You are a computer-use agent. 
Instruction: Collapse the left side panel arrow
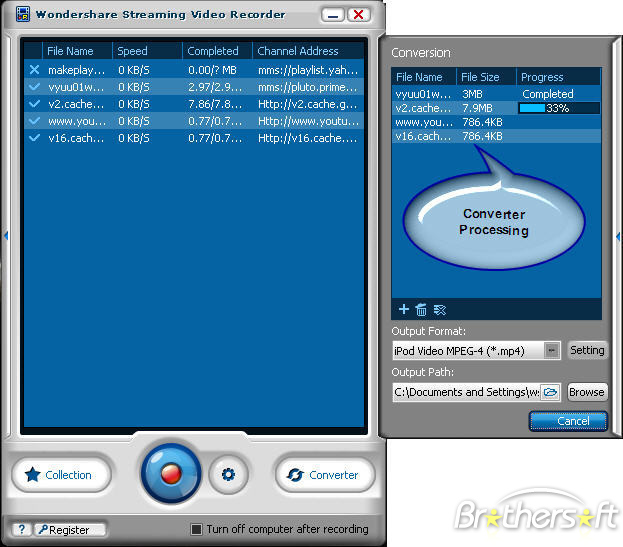click(6, 236)
